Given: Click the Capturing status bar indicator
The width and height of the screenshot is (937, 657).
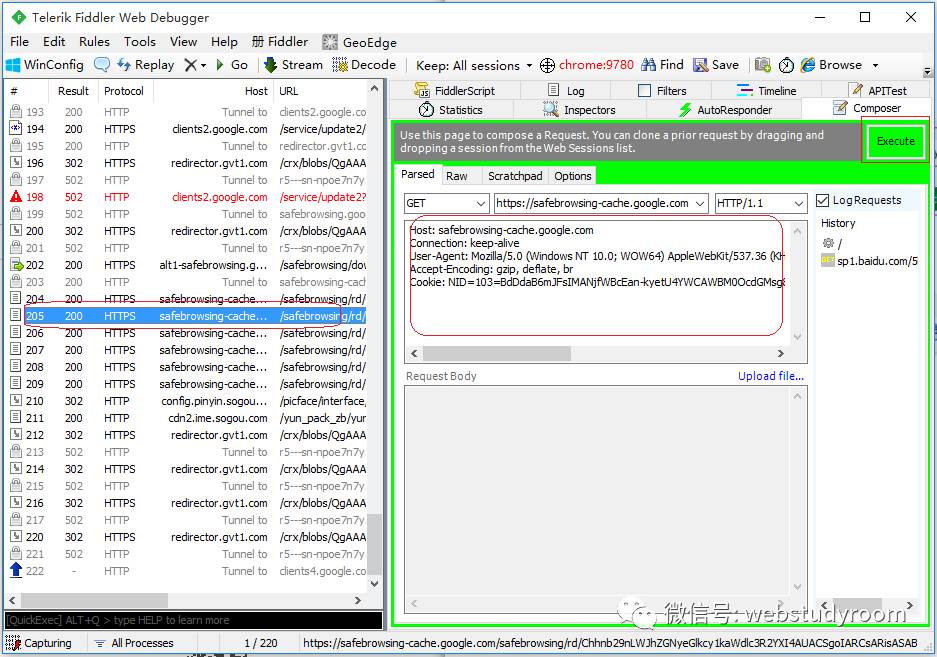Looking at the screenshot, I should [39, 643].
